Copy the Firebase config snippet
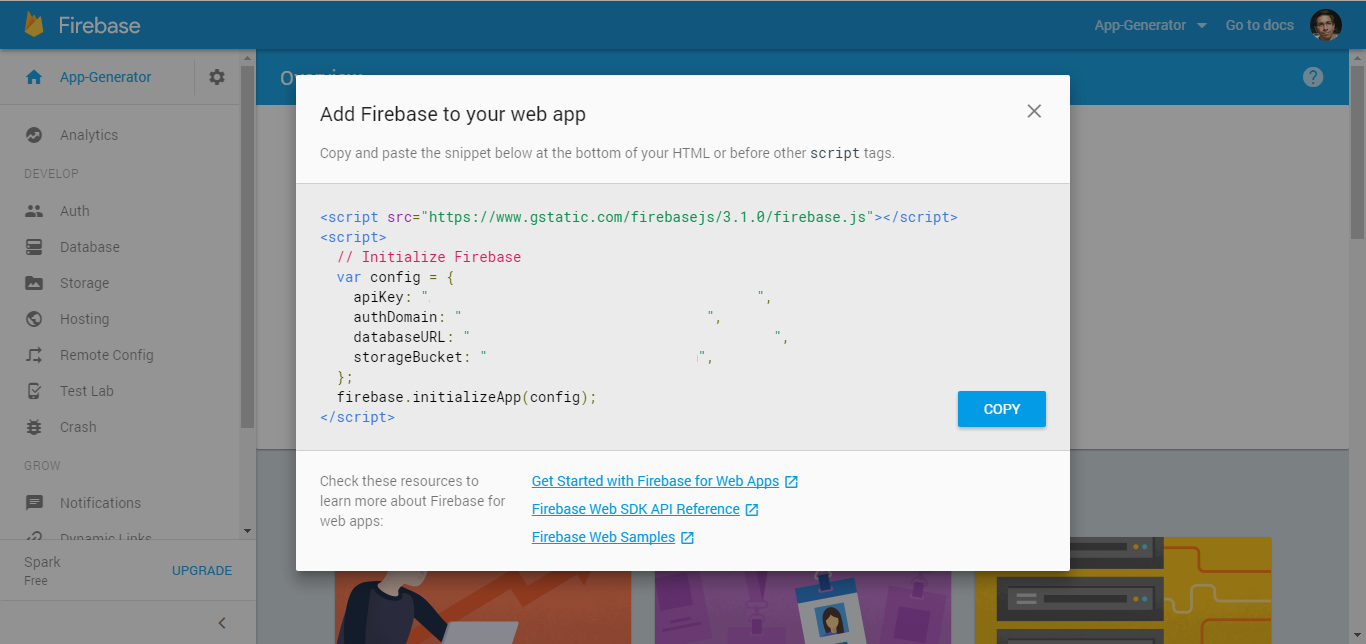1366x644 pixels. click(1001, 409)
